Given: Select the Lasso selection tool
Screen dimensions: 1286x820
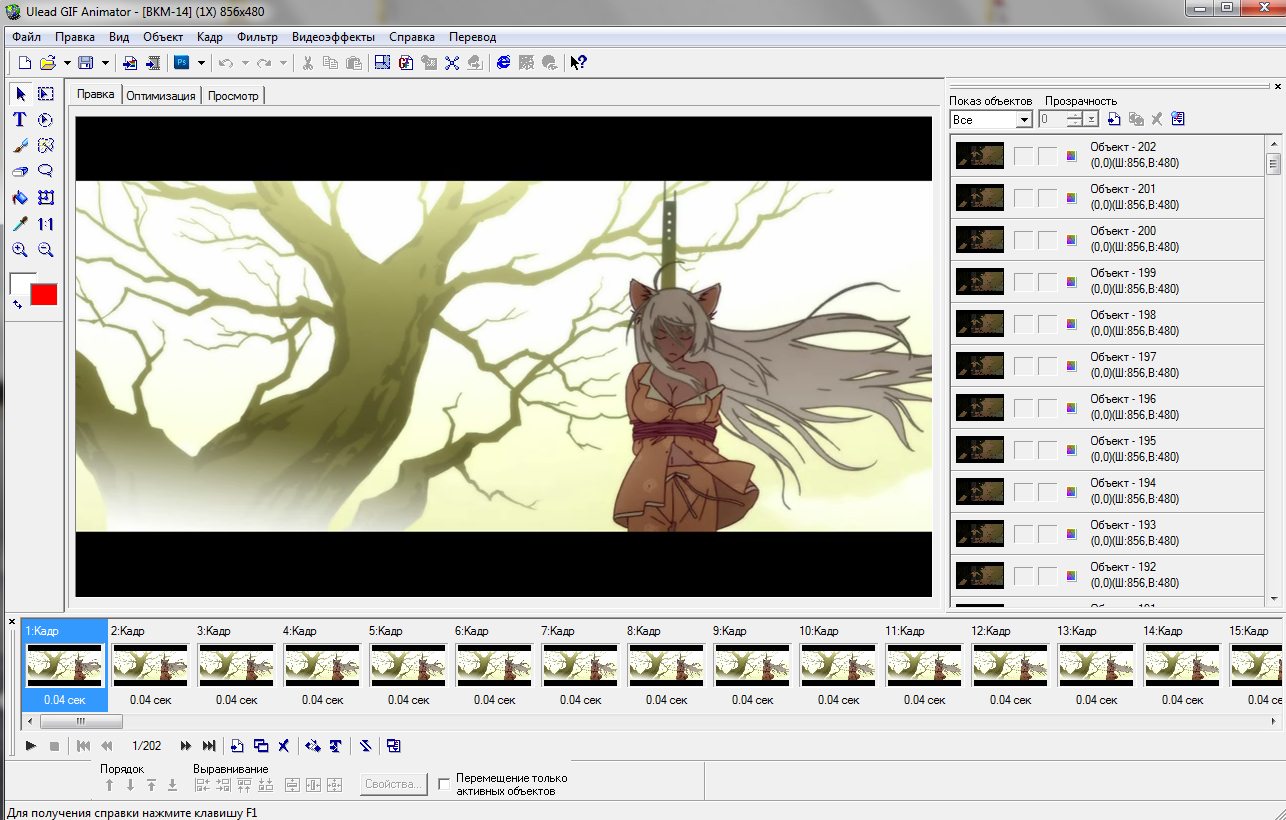Looking at the screenshot, I should coord(46,172).
